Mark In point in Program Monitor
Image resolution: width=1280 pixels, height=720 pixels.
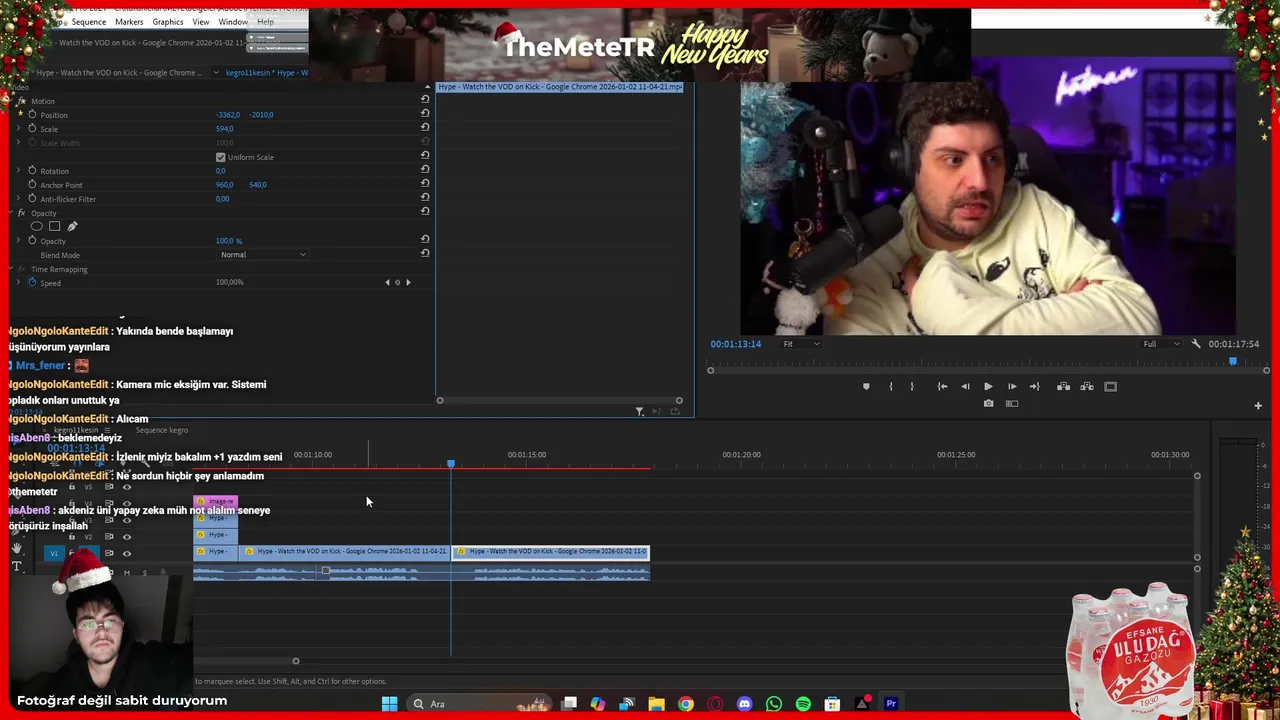click(891, 387)
